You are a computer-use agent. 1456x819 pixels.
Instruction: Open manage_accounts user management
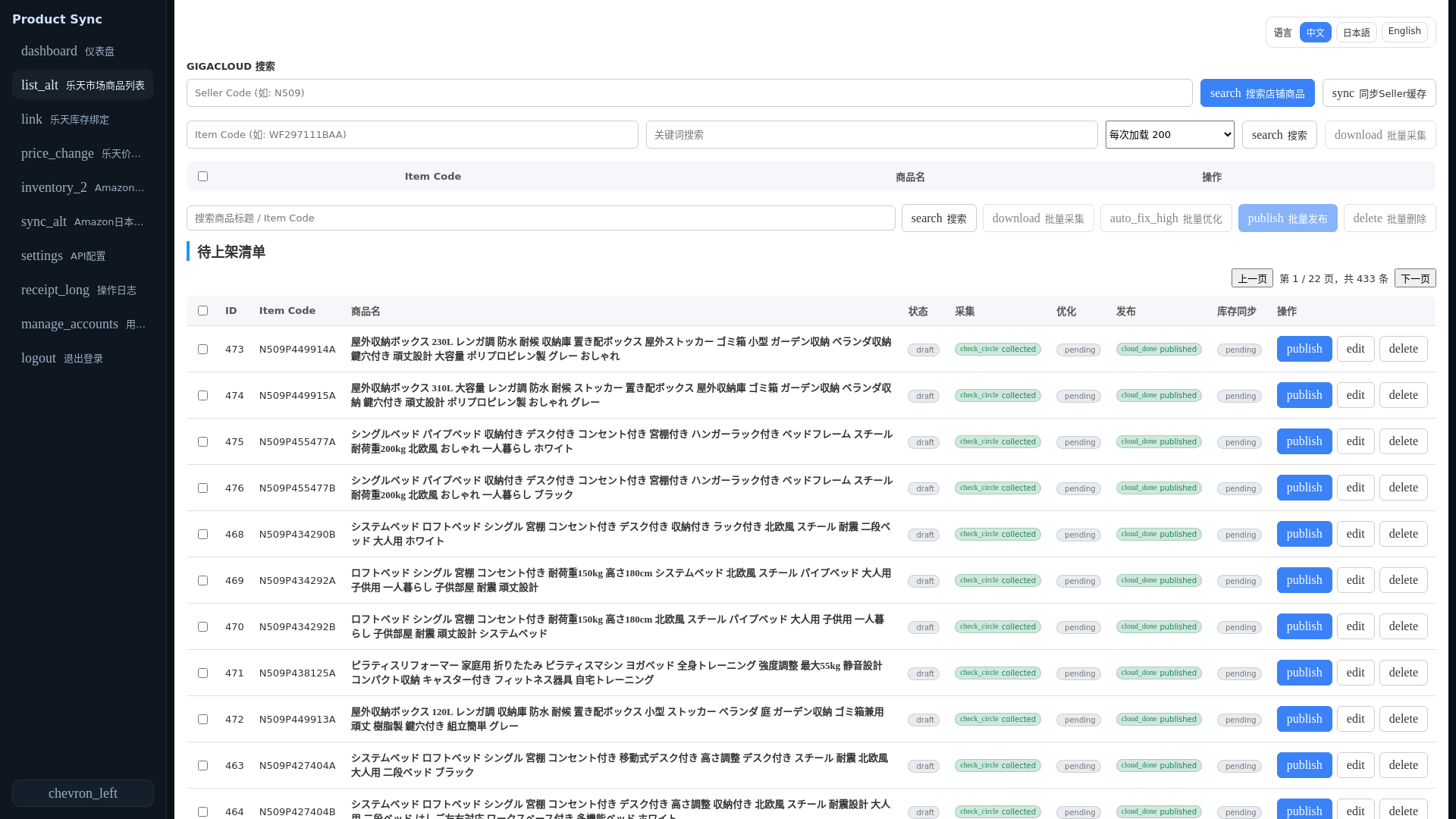click(83, 324)
